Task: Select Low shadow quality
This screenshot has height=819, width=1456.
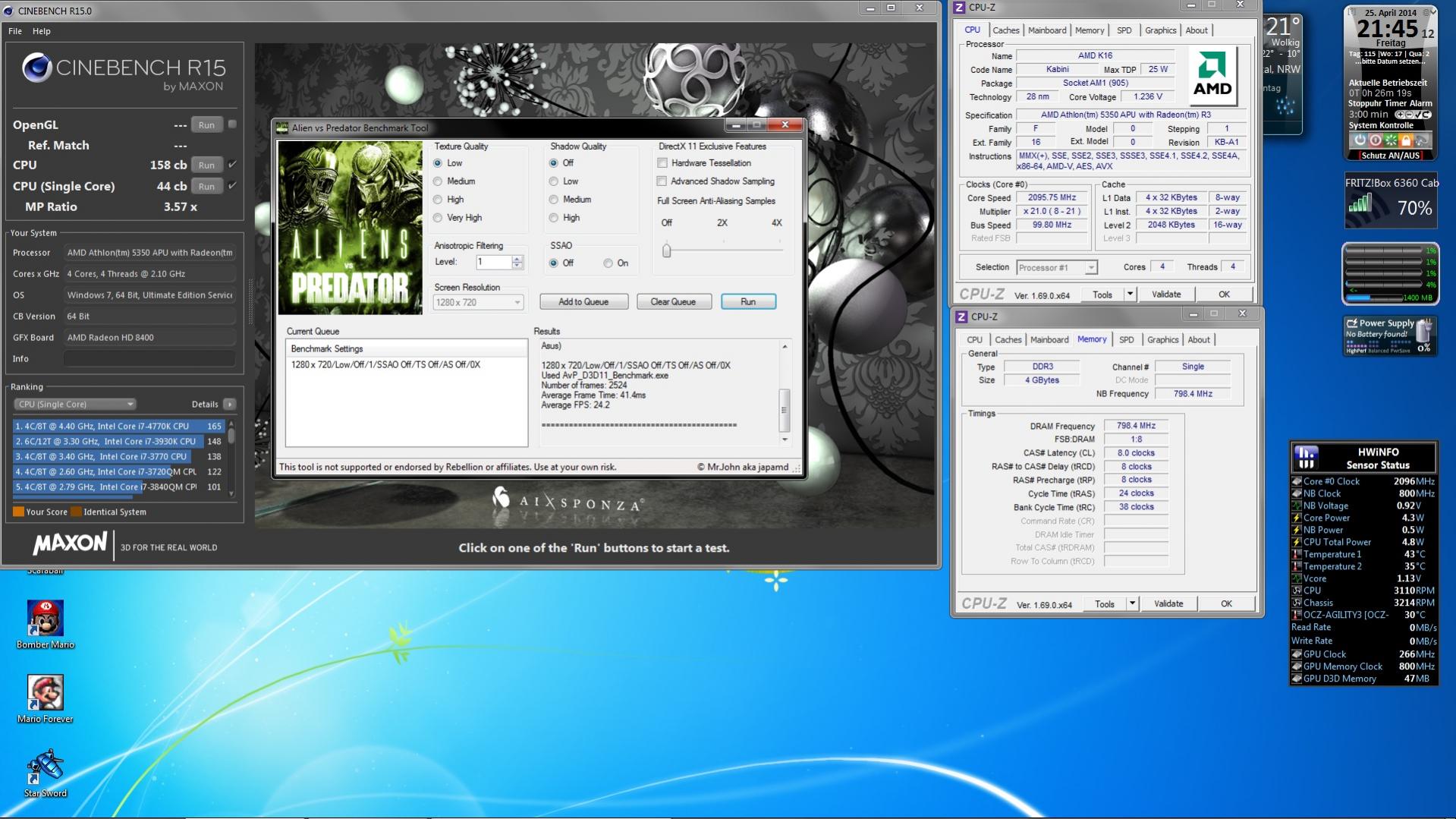Action: pos(554,181)
